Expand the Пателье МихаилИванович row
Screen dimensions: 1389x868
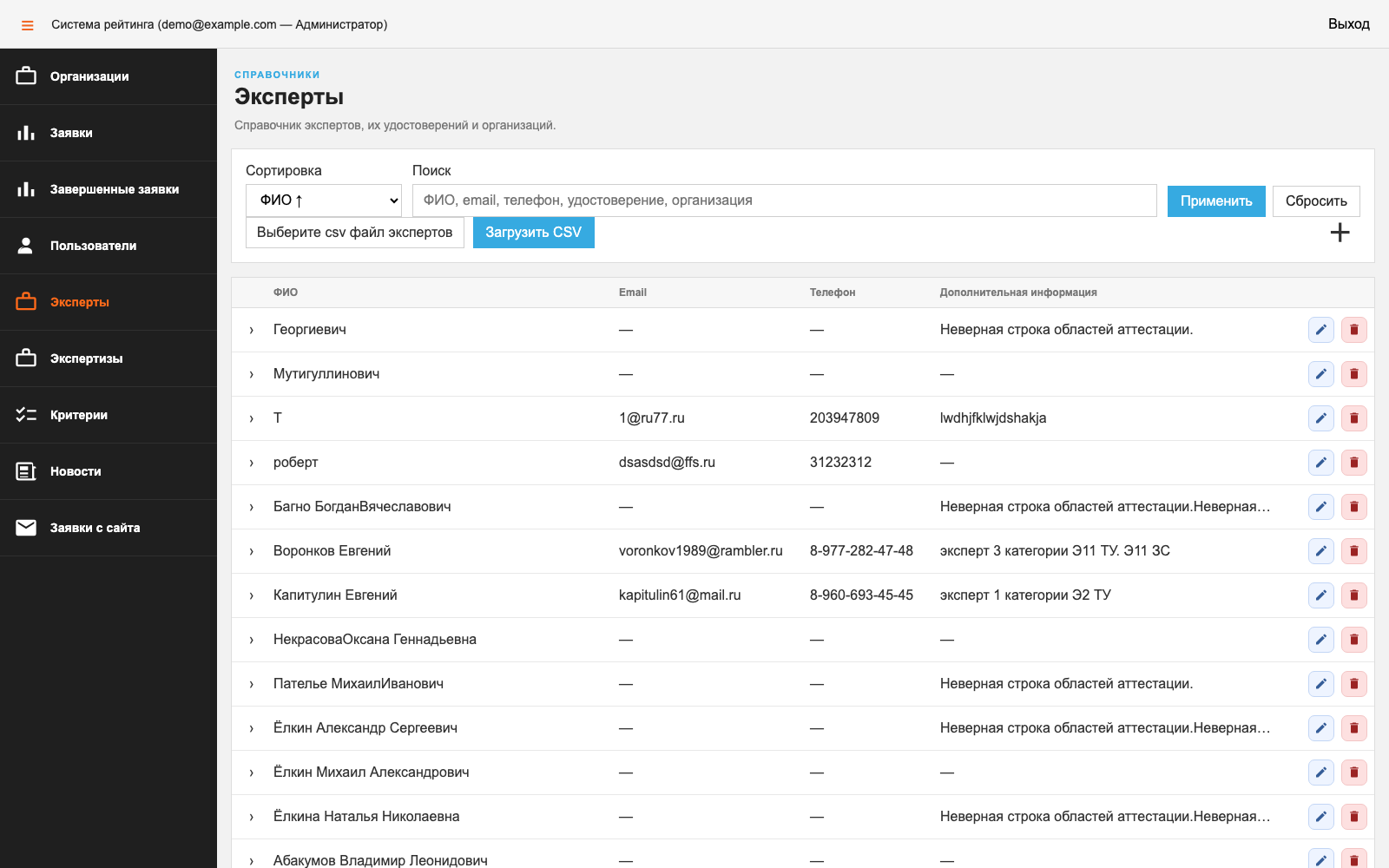point(252,685)
